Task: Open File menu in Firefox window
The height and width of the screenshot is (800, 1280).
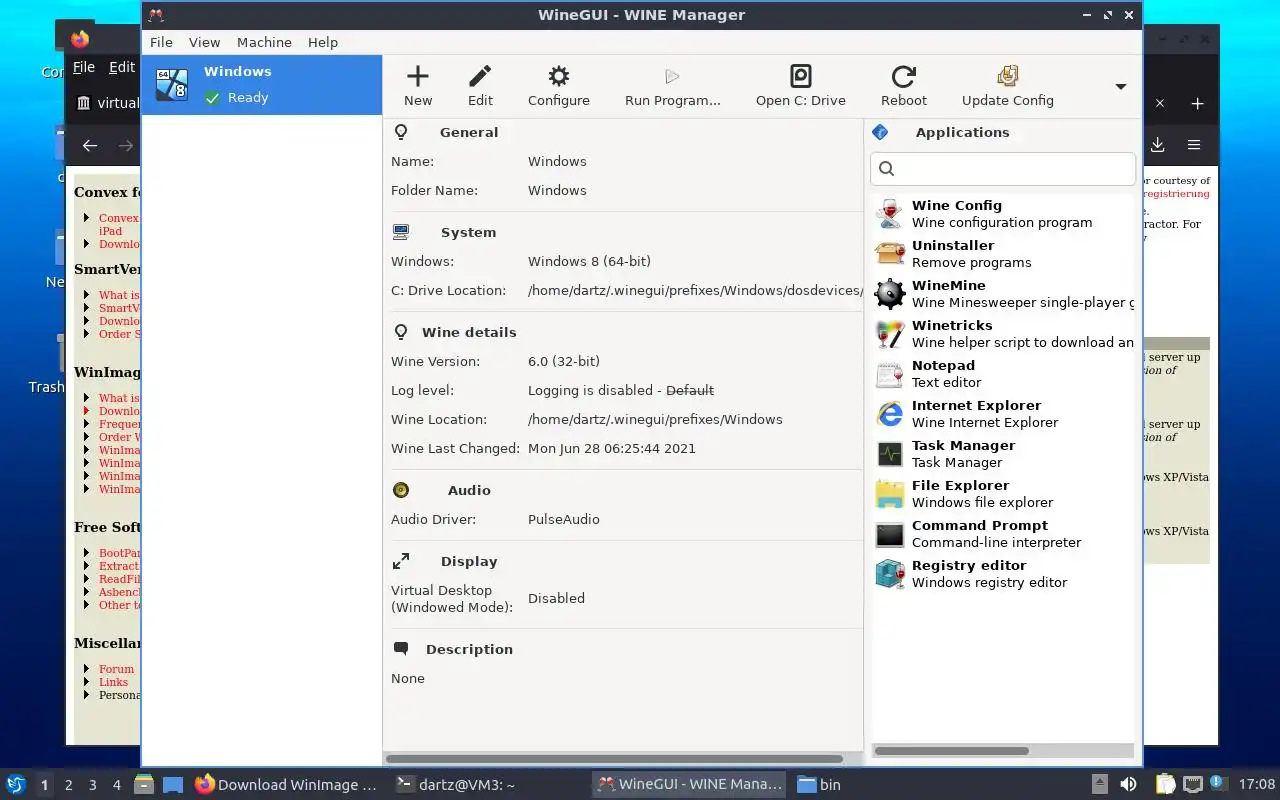Action: [84, 67]
